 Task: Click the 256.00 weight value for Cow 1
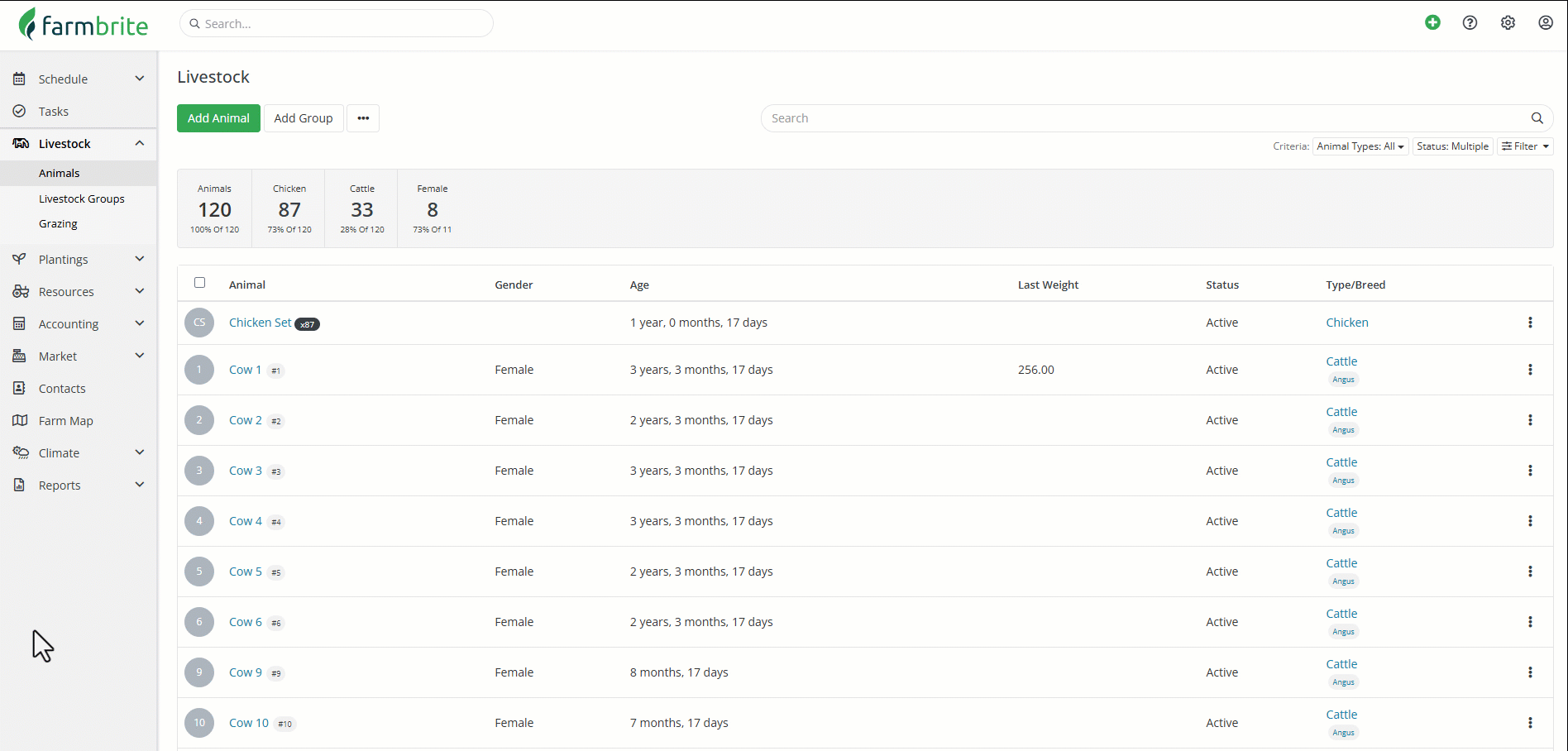pyautogui.click(x=1035, y=370)
